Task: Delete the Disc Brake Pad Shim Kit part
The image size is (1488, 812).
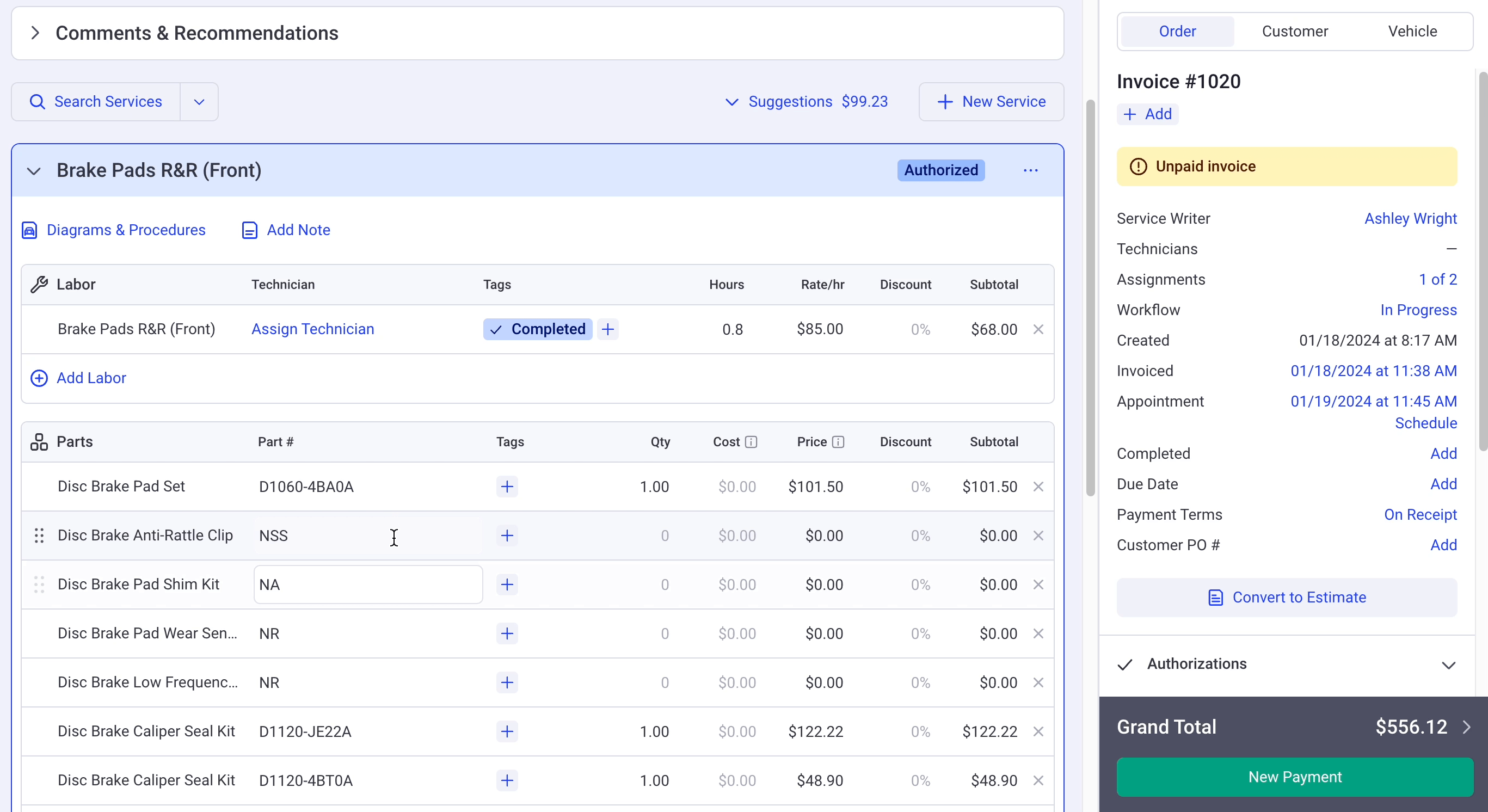Action: coord(1038,585)
